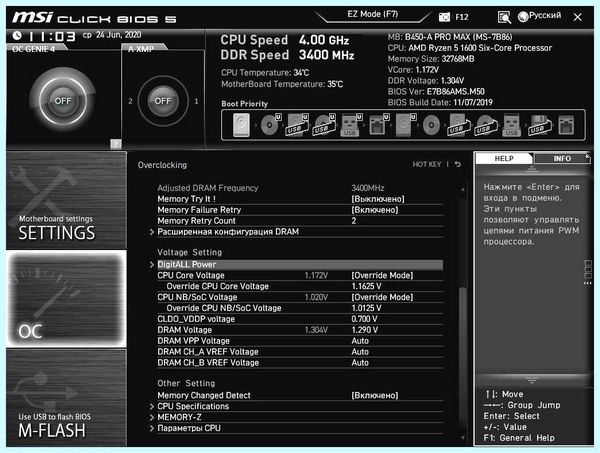600x453 pixels.
Task: Select the non-UEFI CD/DVD boot device
Action: [431, 125]
